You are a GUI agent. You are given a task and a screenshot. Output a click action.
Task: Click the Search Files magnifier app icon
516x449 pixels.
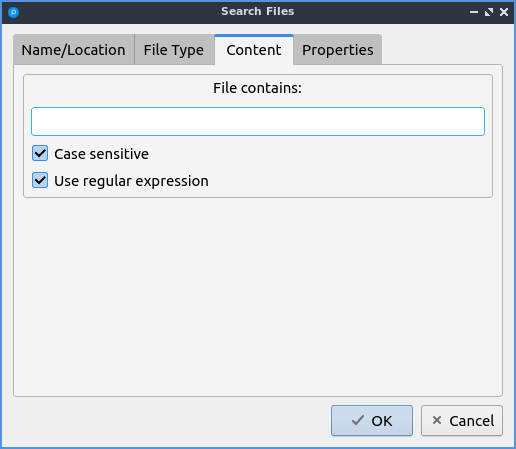pos(13,12)
